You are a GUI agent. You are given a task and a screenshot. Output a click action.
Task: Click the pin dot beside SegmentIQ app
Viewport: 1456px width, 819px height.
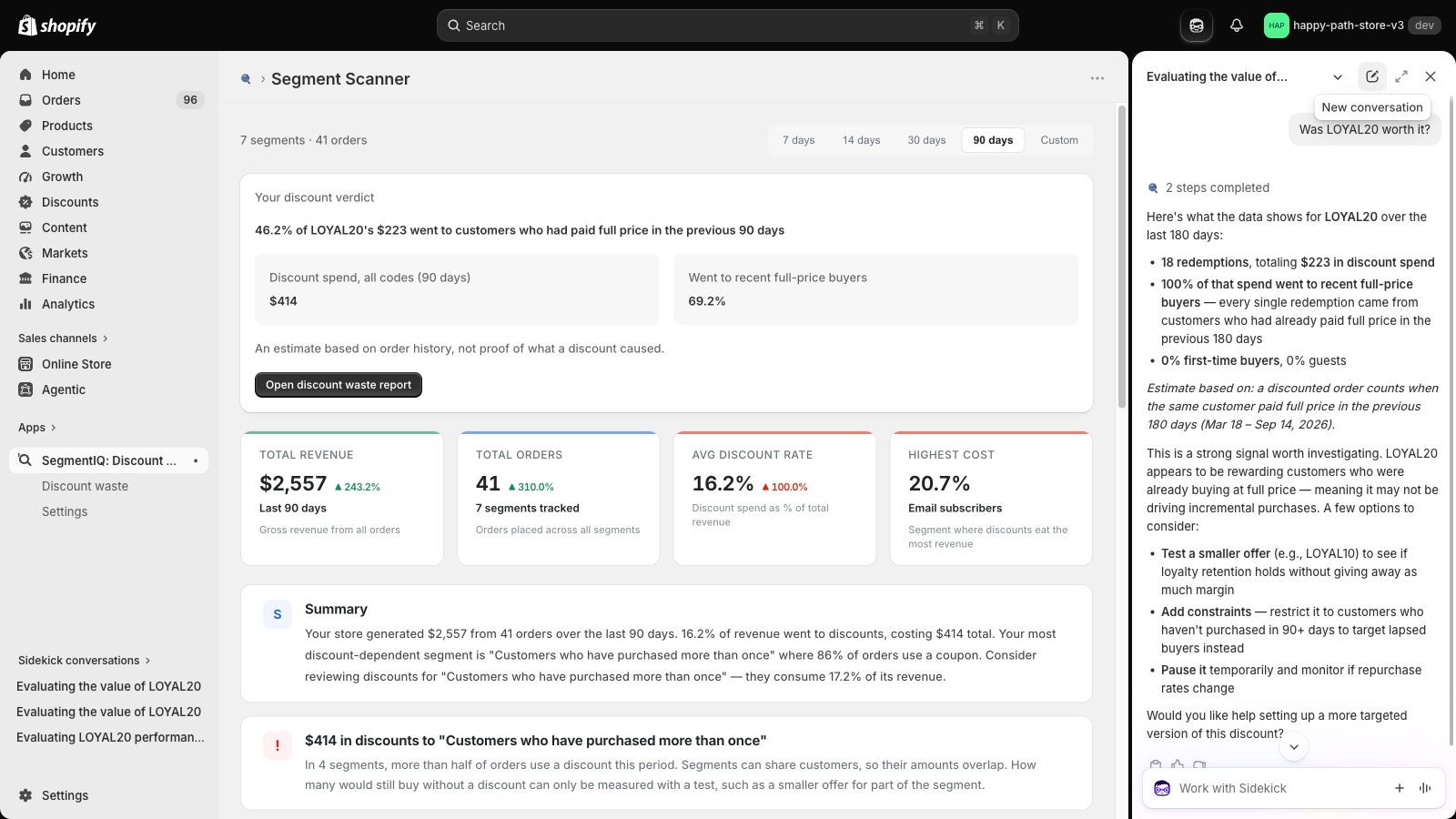click(x=196, y=460)
